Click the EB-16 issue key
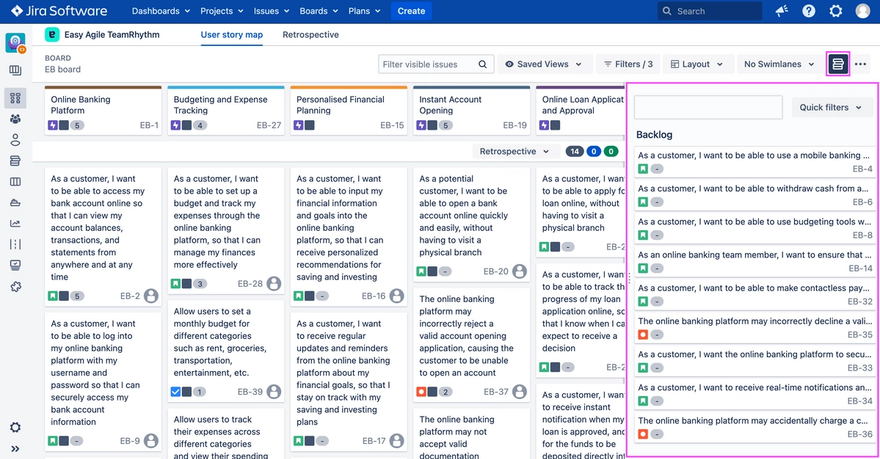The height and width of the screenshot is (459, 880). click(x=373, y=296)
